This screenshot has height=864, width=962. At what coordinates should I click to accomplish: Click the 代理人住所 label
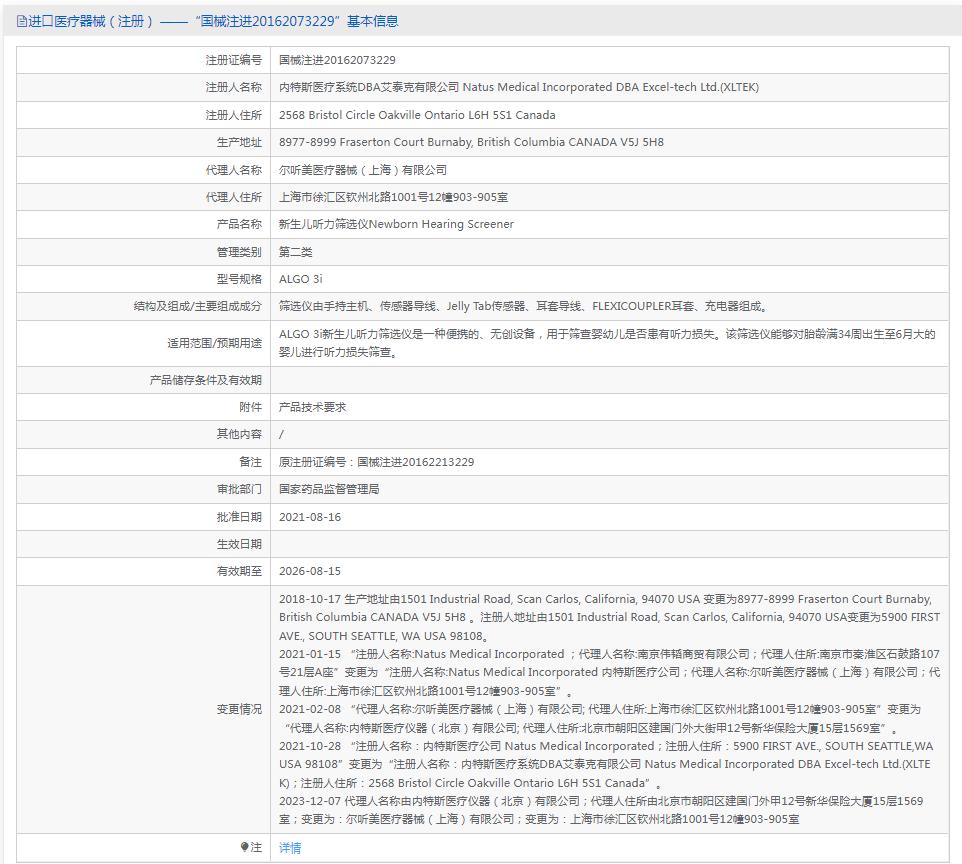pos(234,197)
